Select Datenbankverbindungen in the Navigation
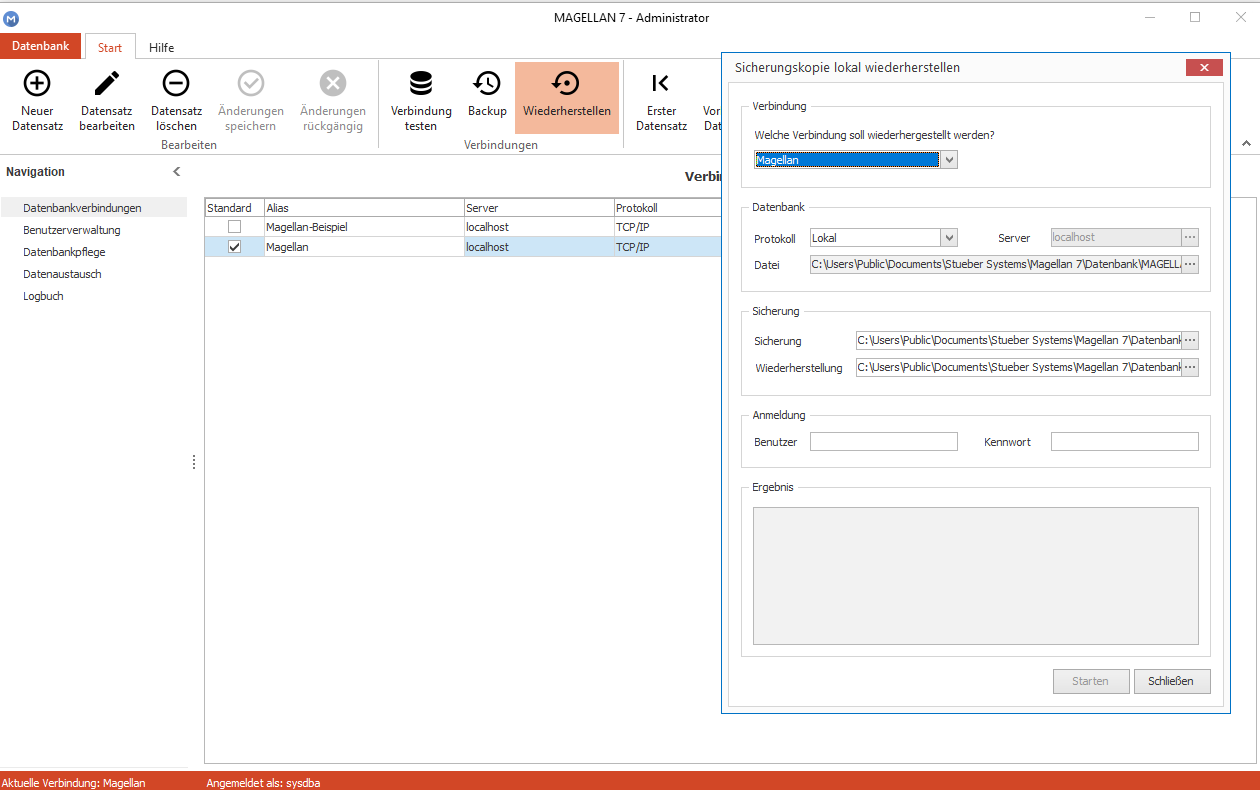1260x790 pixels. [94, 208]
